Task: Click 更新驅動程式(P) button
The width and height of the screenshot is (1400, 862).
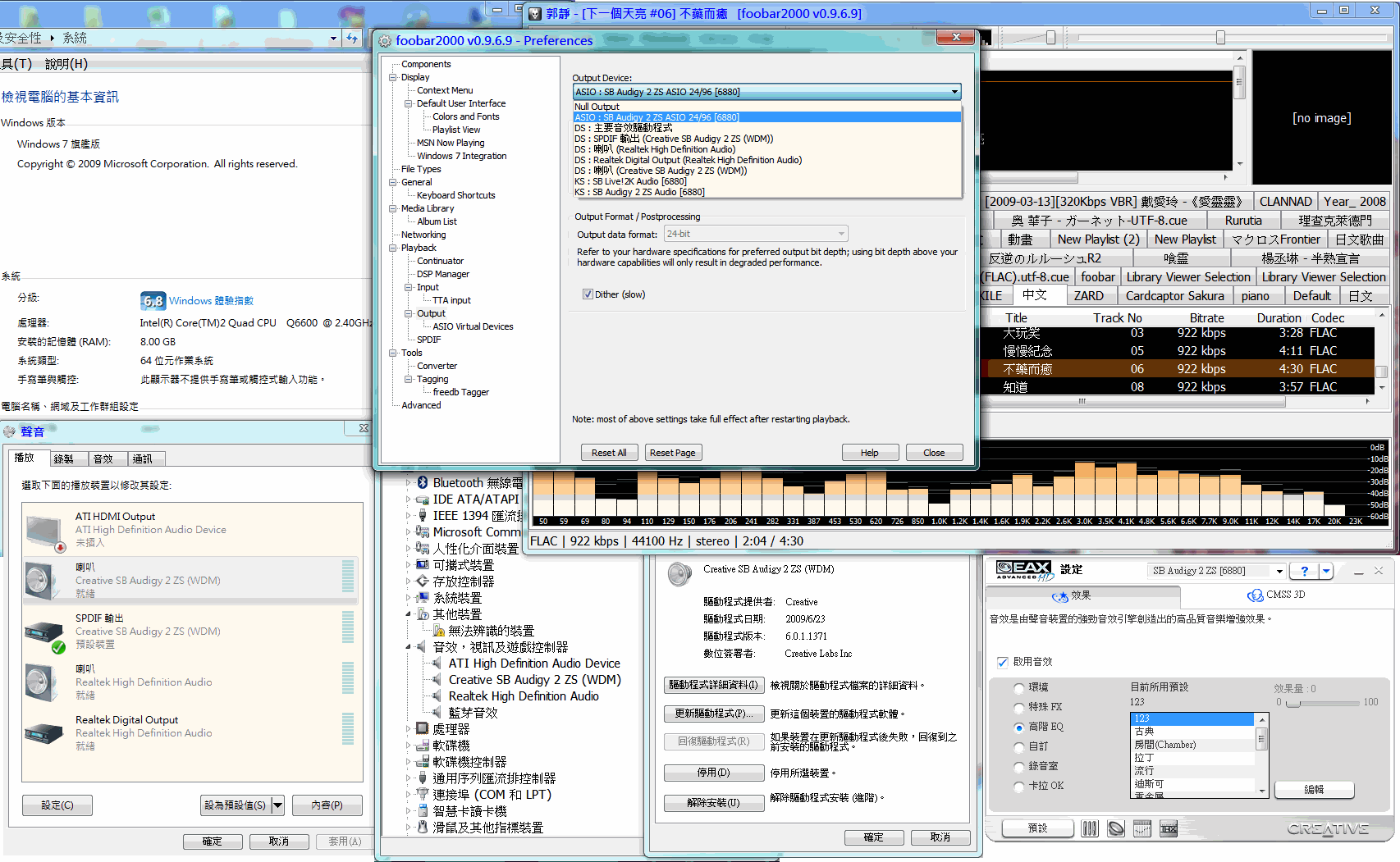Action: (714, 714)
